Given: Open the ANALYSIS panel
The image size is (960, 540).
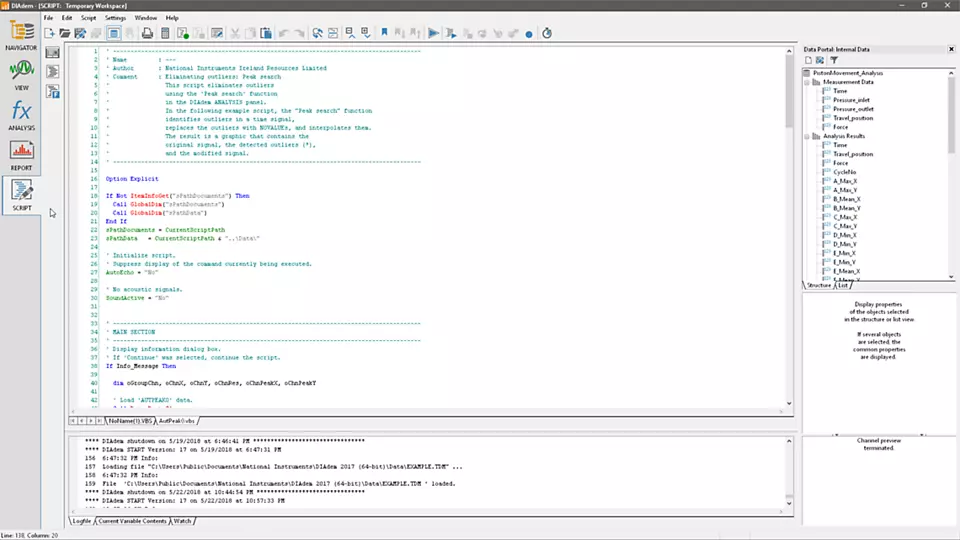Looking at the screenshot, I should pos(21,116).
